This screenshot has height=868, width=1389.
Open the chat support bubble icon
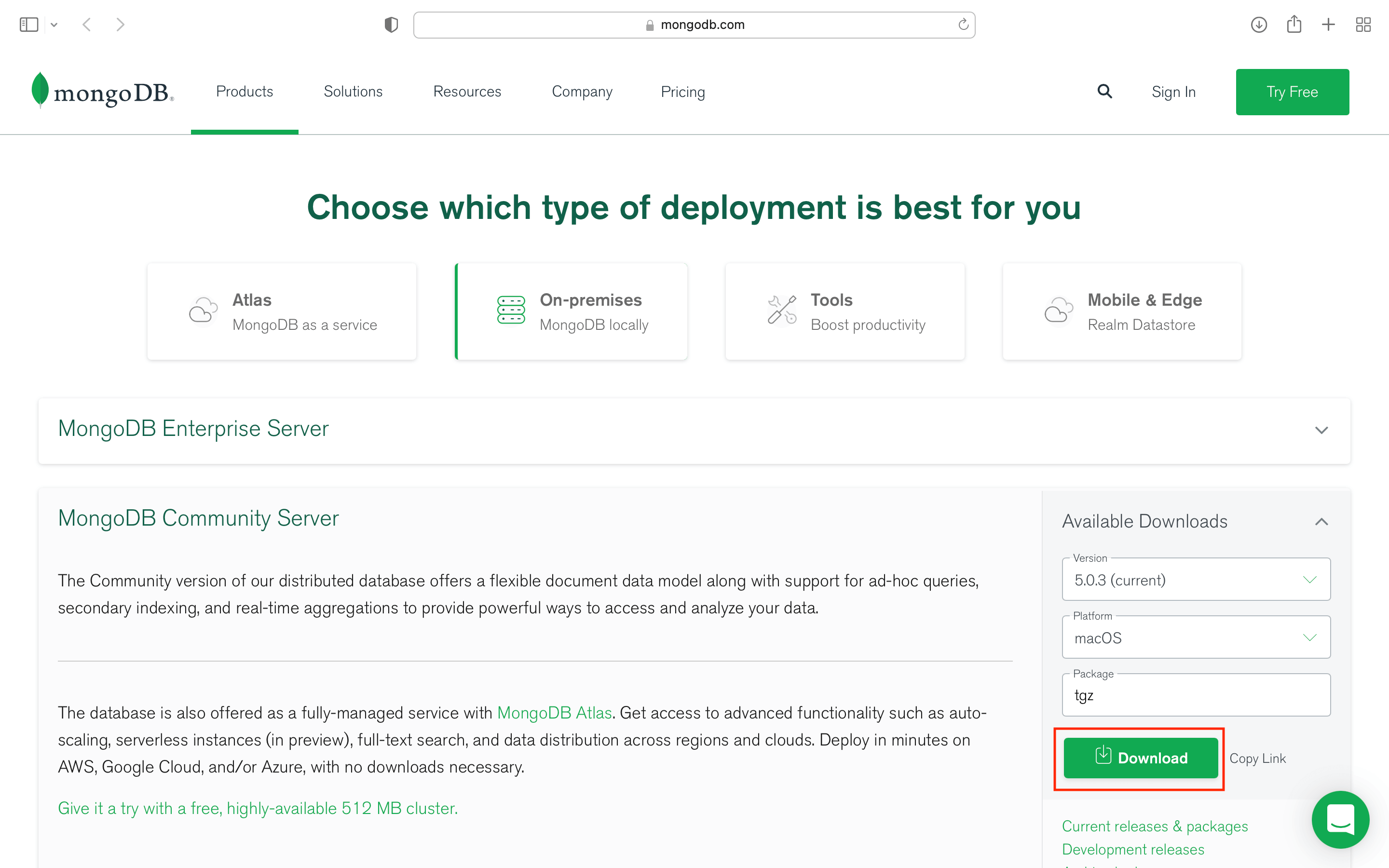(x=1340, y=820)
